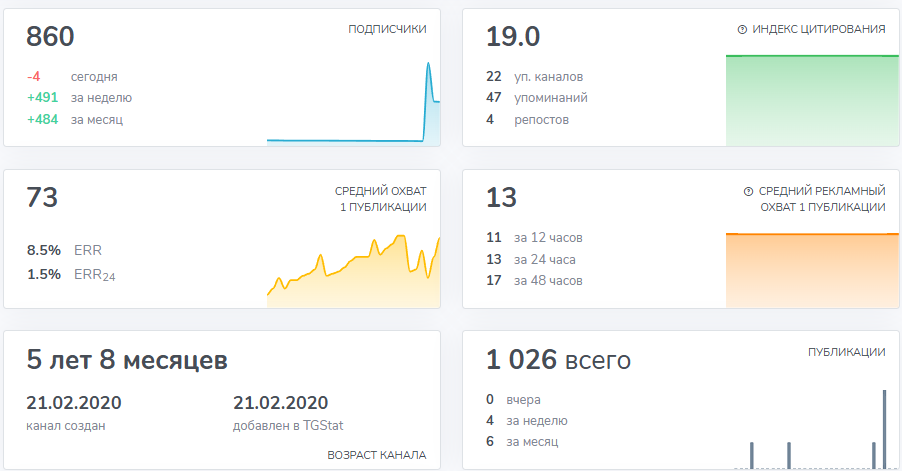Click the 1 026 всего publications total
This screenshot has height=471, width=902.
[558, 360]
